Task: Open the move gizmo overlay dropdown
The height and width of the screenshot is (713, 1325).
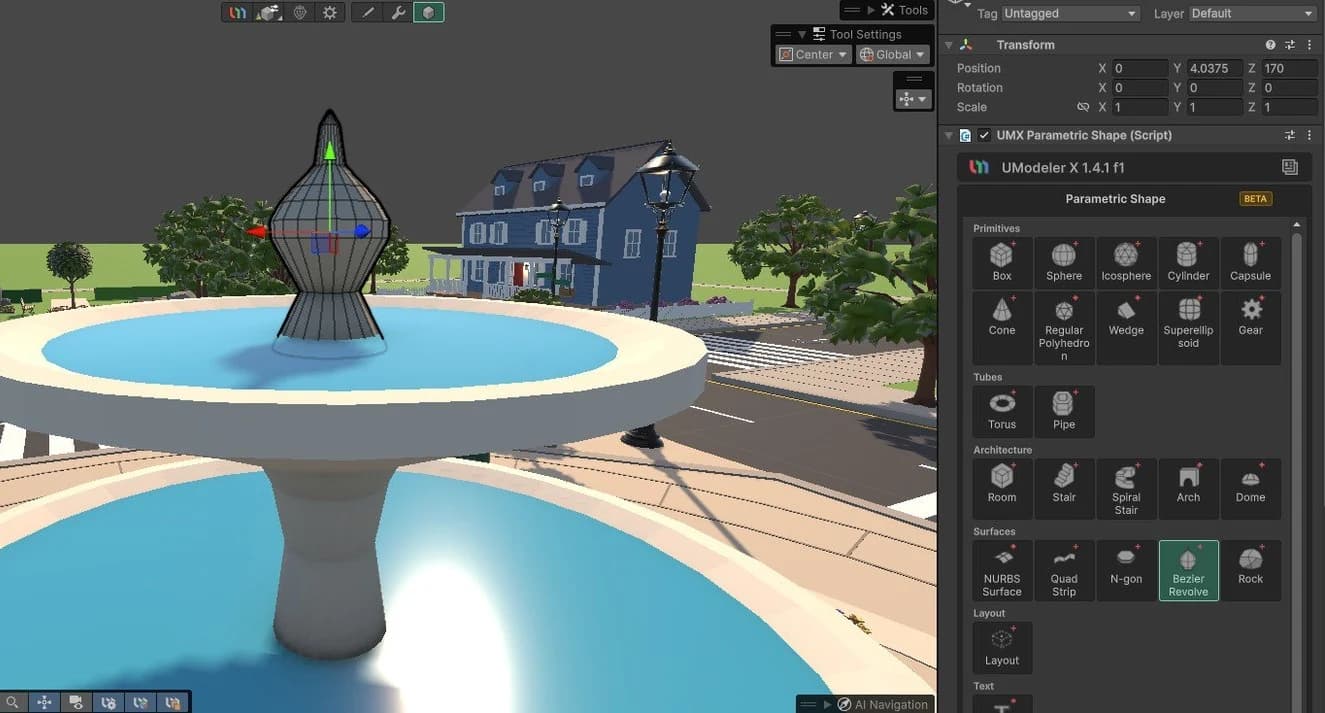Action: click(914, 99)
